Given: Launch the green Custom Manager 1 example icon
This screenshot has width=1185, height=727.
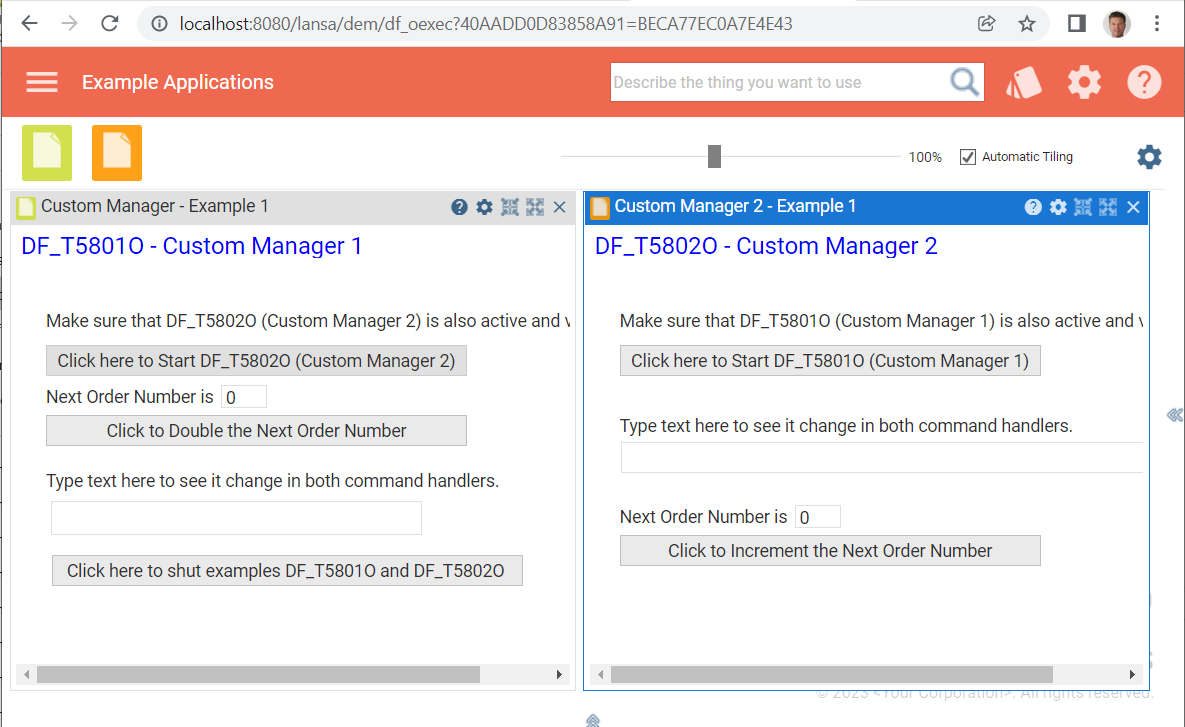Looking at the screenshot, I should [46, 153].
